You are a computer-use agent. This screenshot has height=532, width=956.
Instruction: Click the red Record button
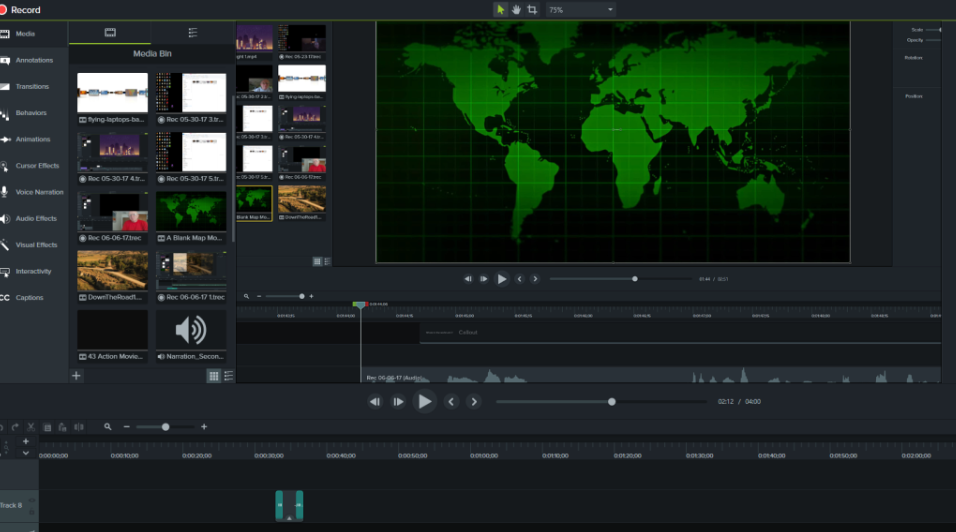tap(20, 10)
